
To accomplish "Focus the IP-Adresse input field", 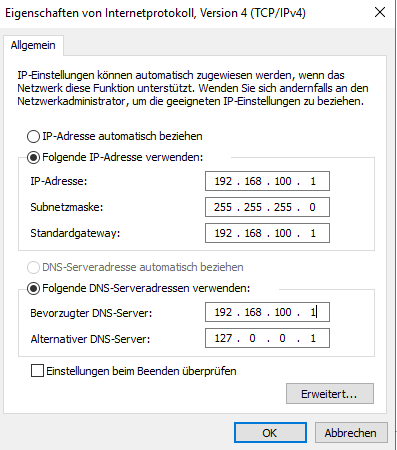I will pos(267,181).
